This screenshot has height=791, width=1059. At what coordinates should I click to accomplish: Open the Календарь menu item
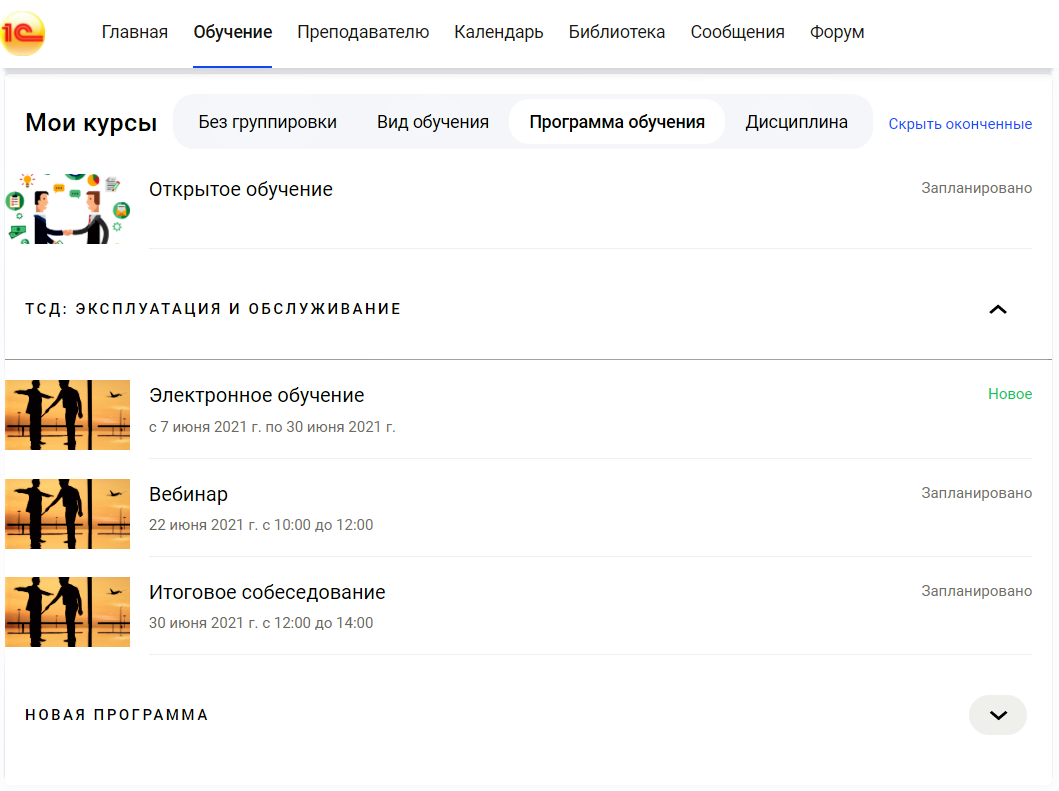[x=498, y=32]
